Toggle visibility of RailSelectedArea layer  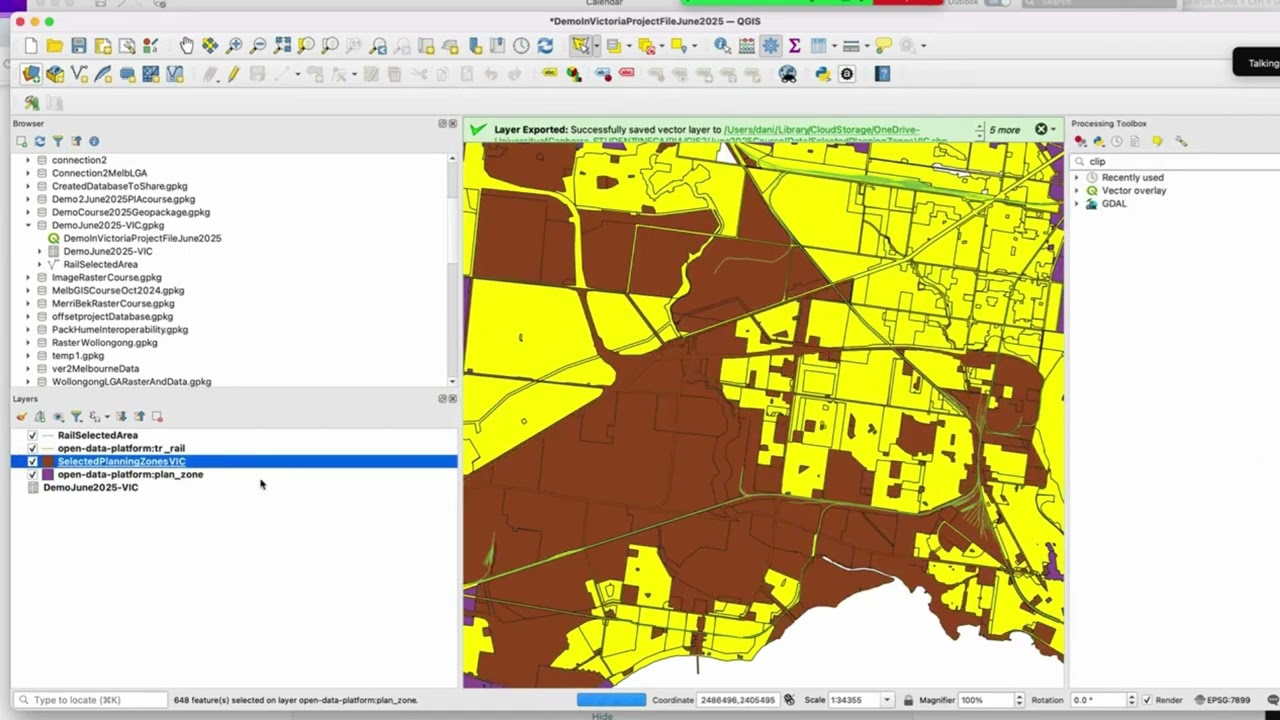pos(33,436)
